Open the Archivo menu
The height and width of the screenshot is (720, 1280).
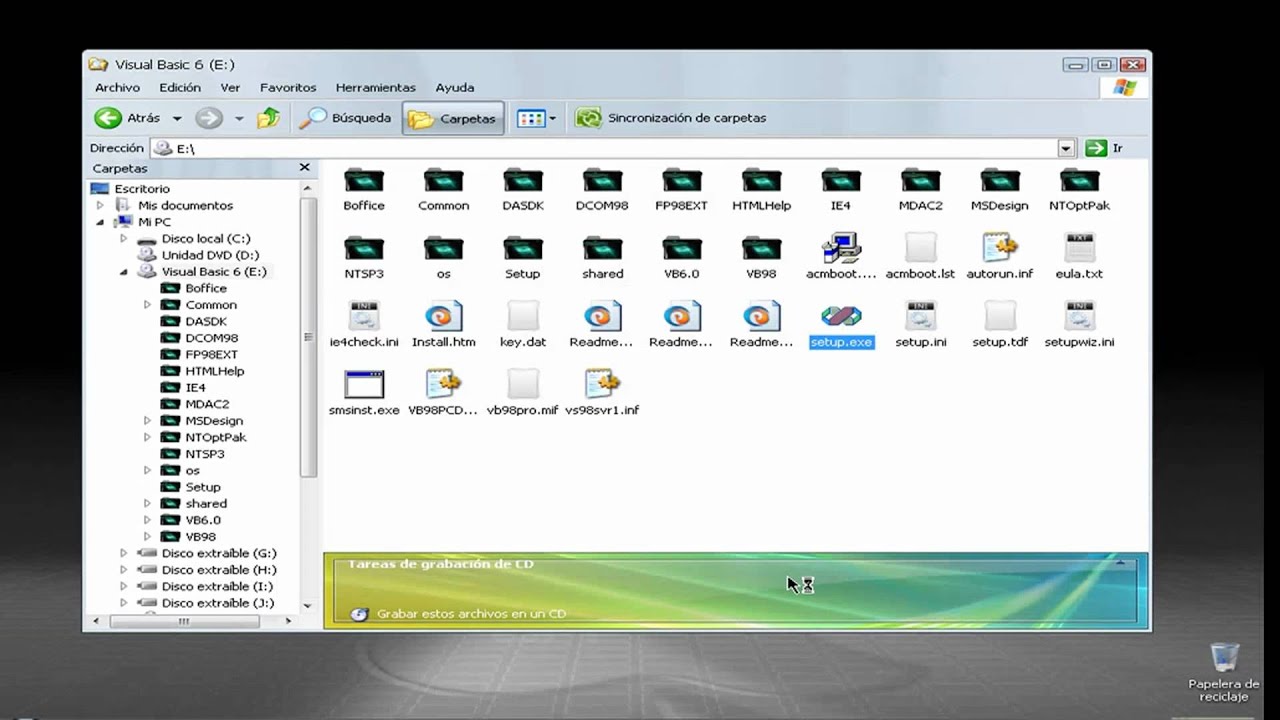(x=117, y=88)
